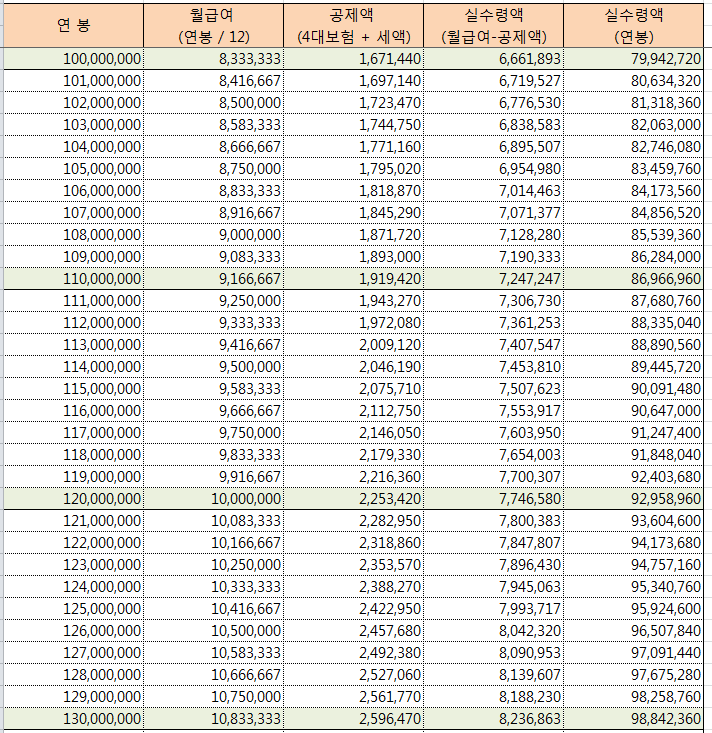This screenshot has height=733, width=712.
Task: Select salary cell 113,000,000
Action: tap(73, 345)
